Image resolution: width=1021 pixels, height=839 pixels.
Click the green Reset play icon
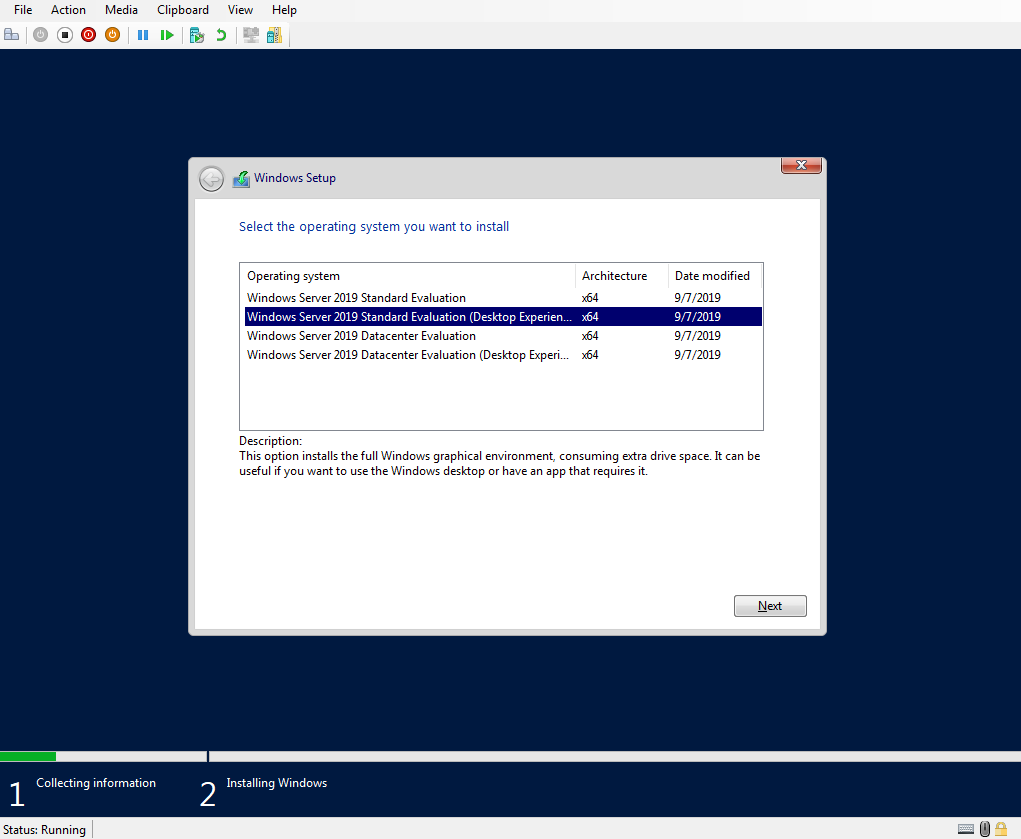167,35
